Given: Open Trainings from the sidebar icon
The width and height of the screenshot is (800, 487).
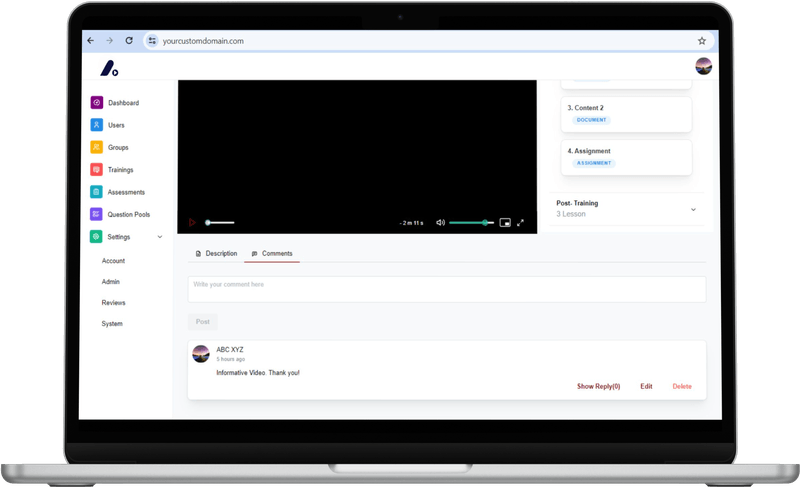Looking at the screenshot, I should click(x=96, y=170).
